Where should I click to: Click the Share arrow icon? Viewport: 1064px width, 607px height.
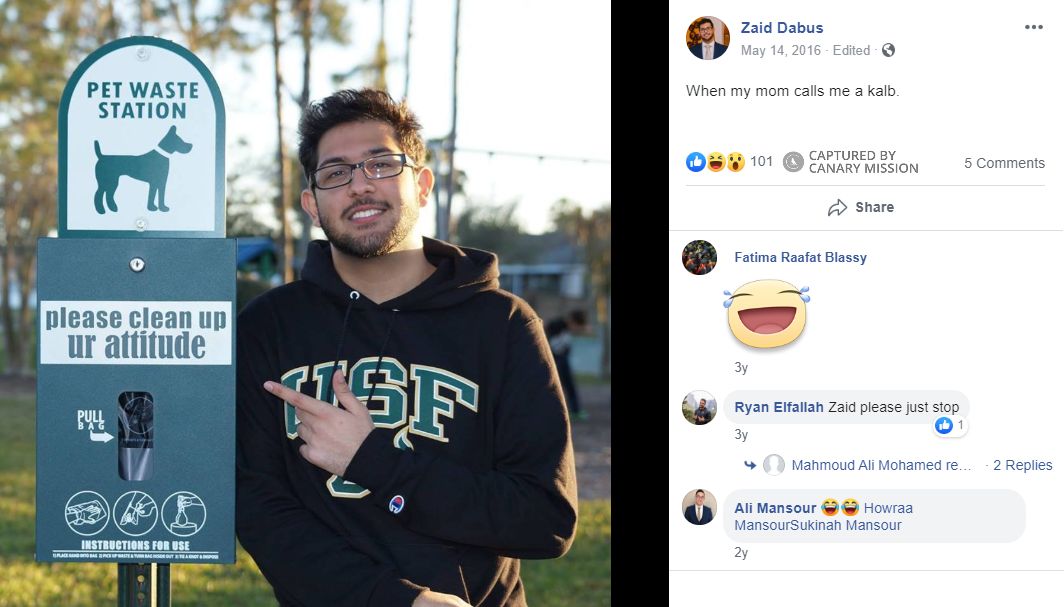838,207
